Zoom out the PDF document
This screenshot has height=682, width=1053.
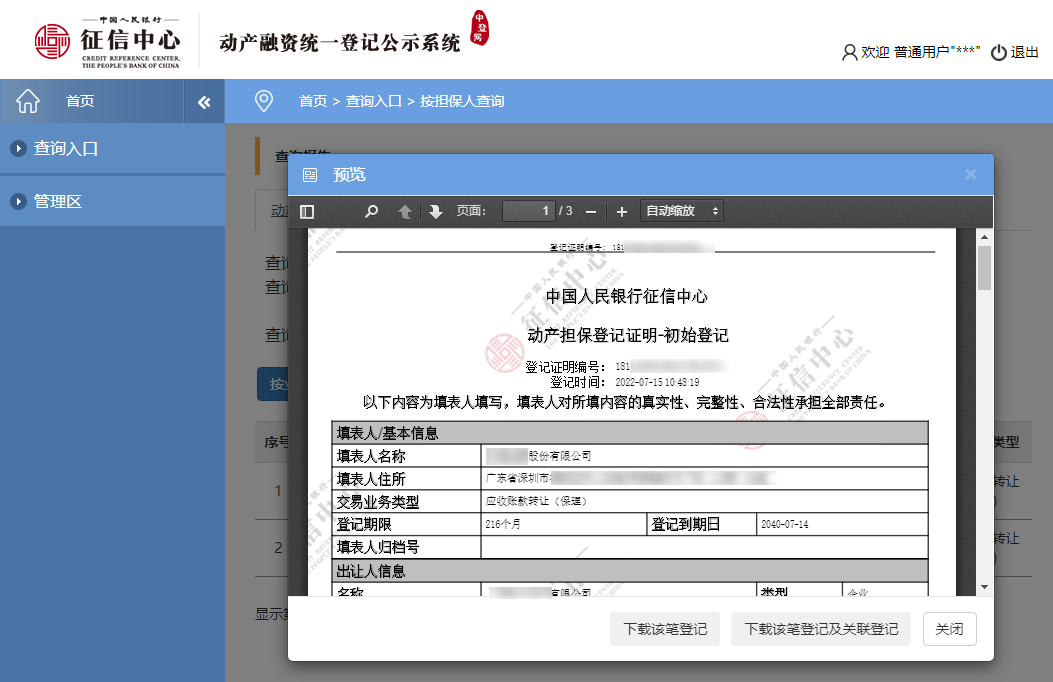click(x=591, y=211)
